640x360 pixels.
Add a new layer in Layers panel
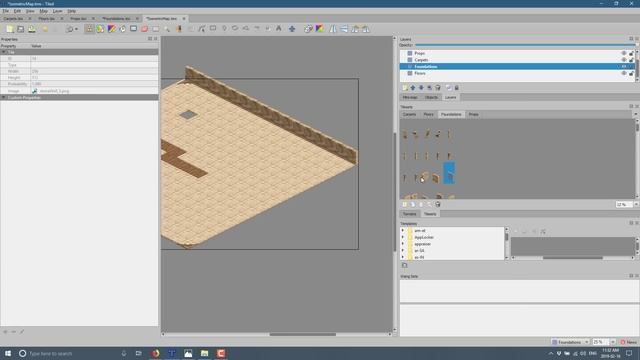point(405,88)
